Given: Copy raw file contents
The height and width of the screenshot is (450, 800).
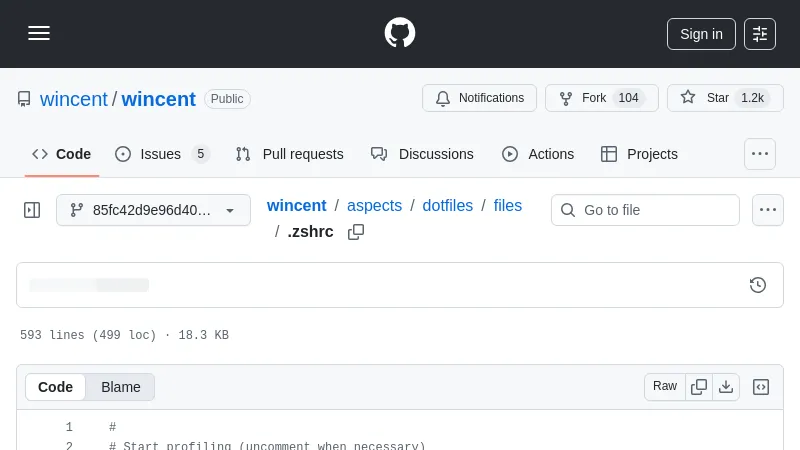Looking at the screenshot, I should (x=699, y=387).
